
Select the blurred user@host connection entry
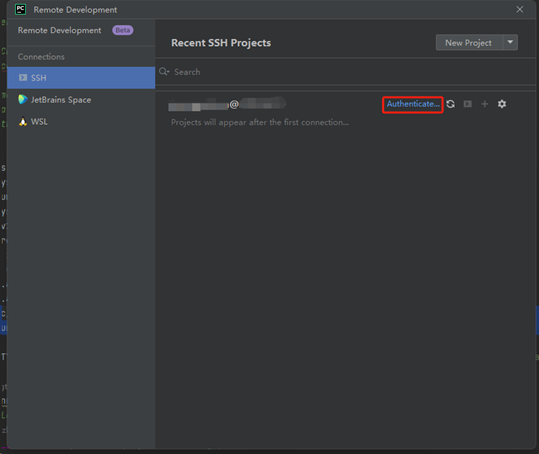[227, 104]
